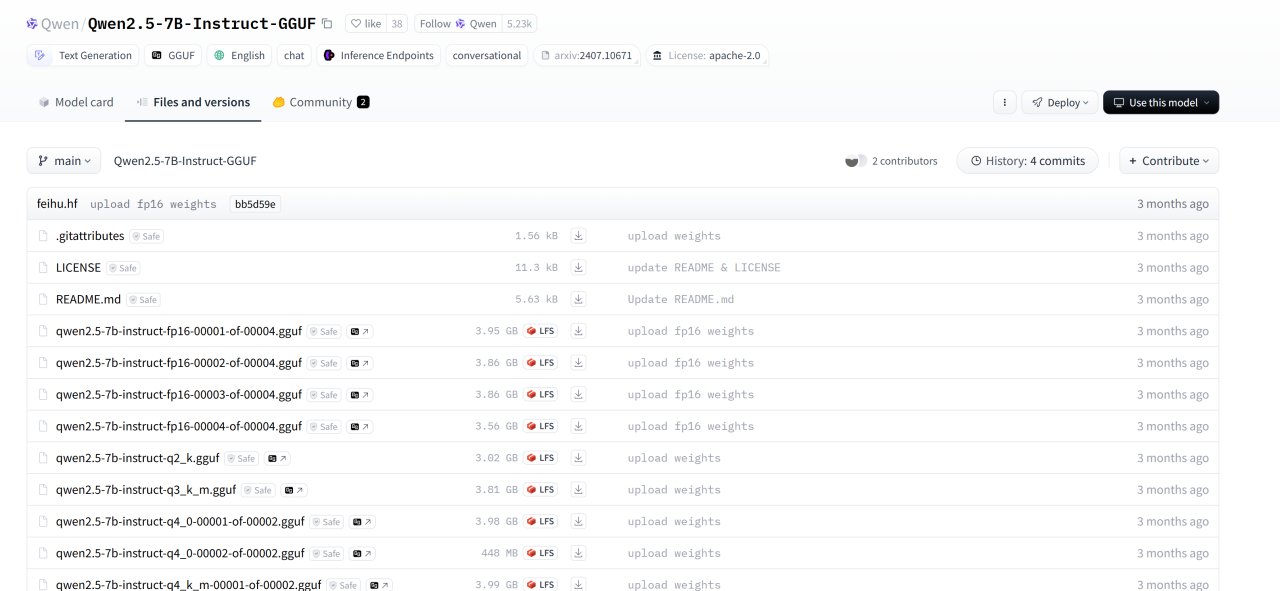
Task: Download qwen2.5-7b-instruct-fp16-00002-of-00004.gguf
Action: click(578, 363)
